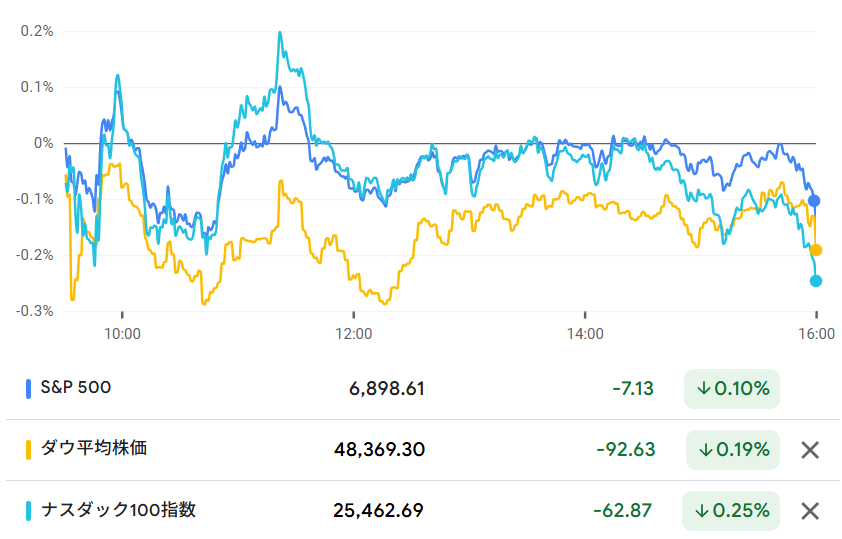The image size is (842, 539).
Task: Click the S&P 500 price 6,898.61
Action: pos(387,389)
